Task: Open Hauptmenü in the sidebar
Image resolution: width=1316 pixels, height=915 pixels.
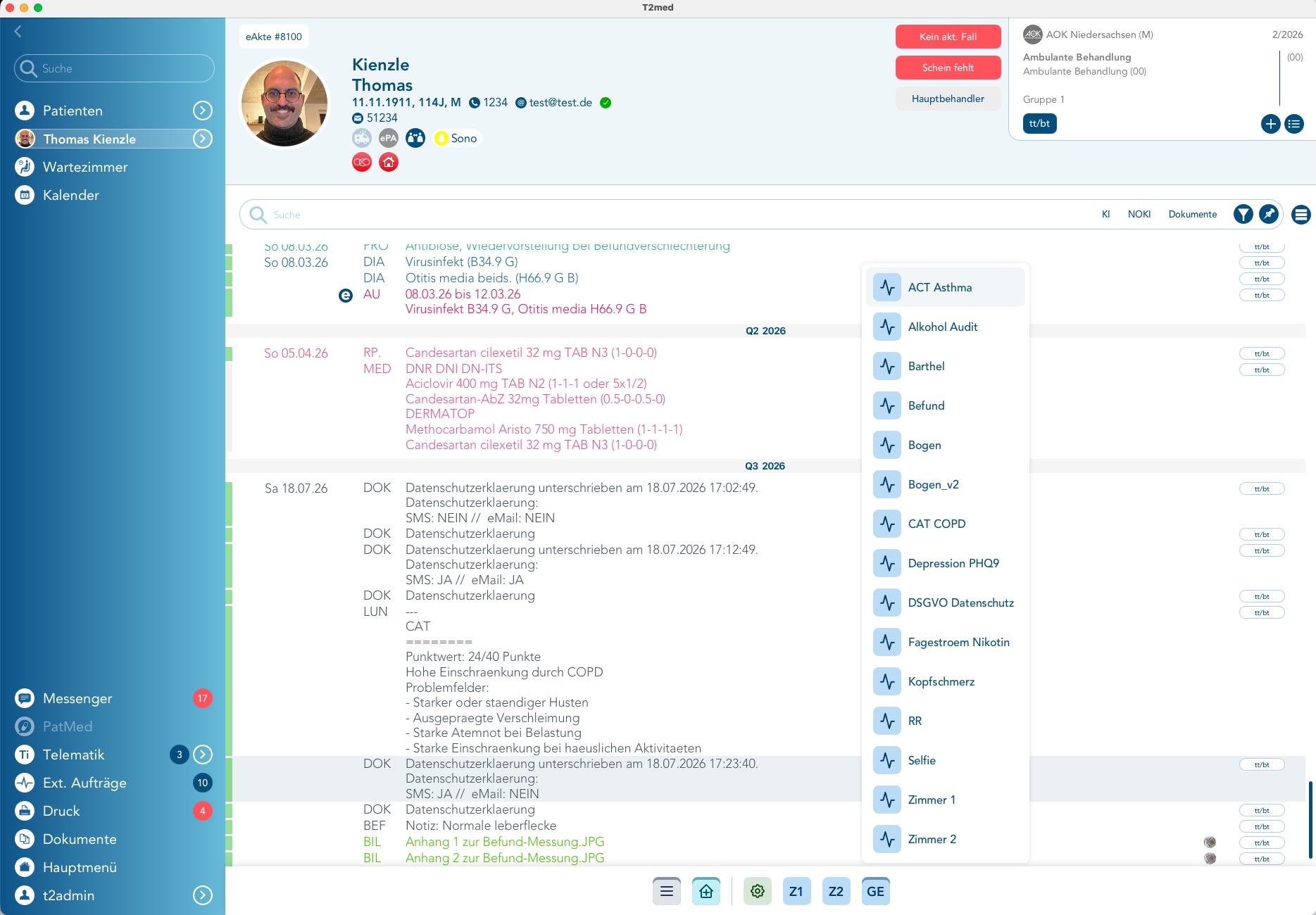Action: (x=79, y=867)
